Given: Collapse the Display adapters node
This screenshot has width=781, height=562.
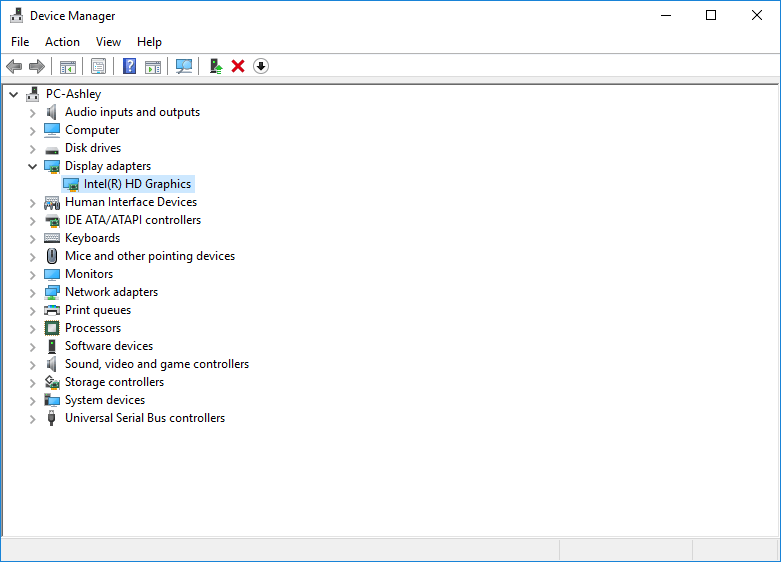Looking at the screenshot, I should [32, 166].
